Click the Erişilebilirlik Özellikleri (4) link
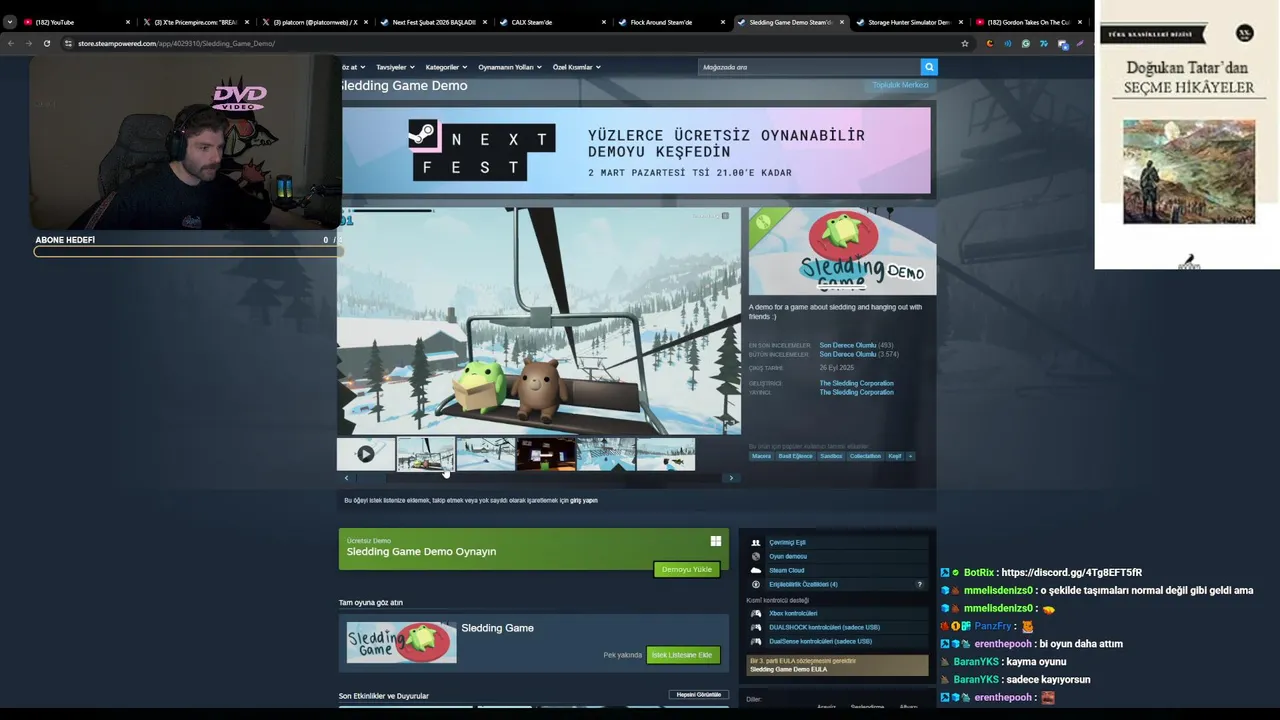This screenshot has height=720, width=1280. pyautogui.click(x=803, y=584)
